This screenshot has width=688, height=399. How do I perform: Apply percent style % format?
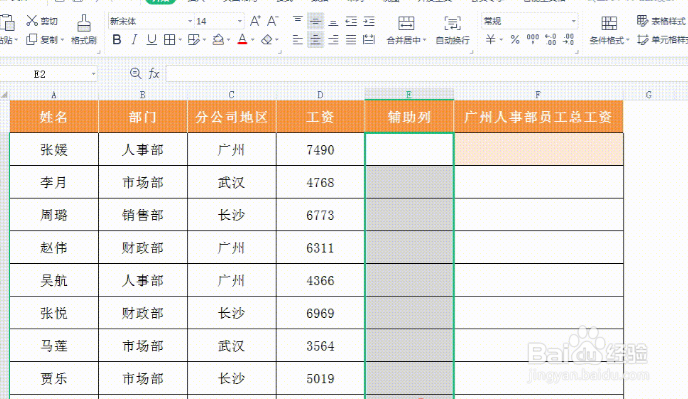[515, 40]
